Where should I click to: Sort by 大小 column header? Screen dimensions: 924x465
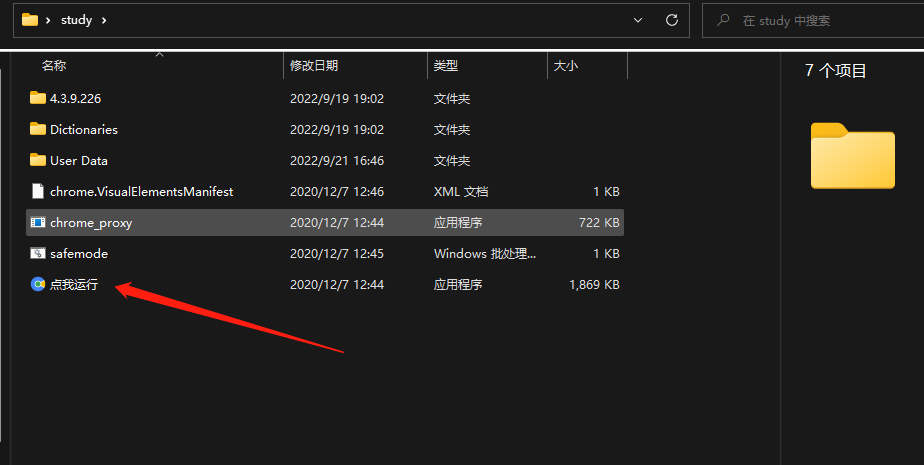566,65
